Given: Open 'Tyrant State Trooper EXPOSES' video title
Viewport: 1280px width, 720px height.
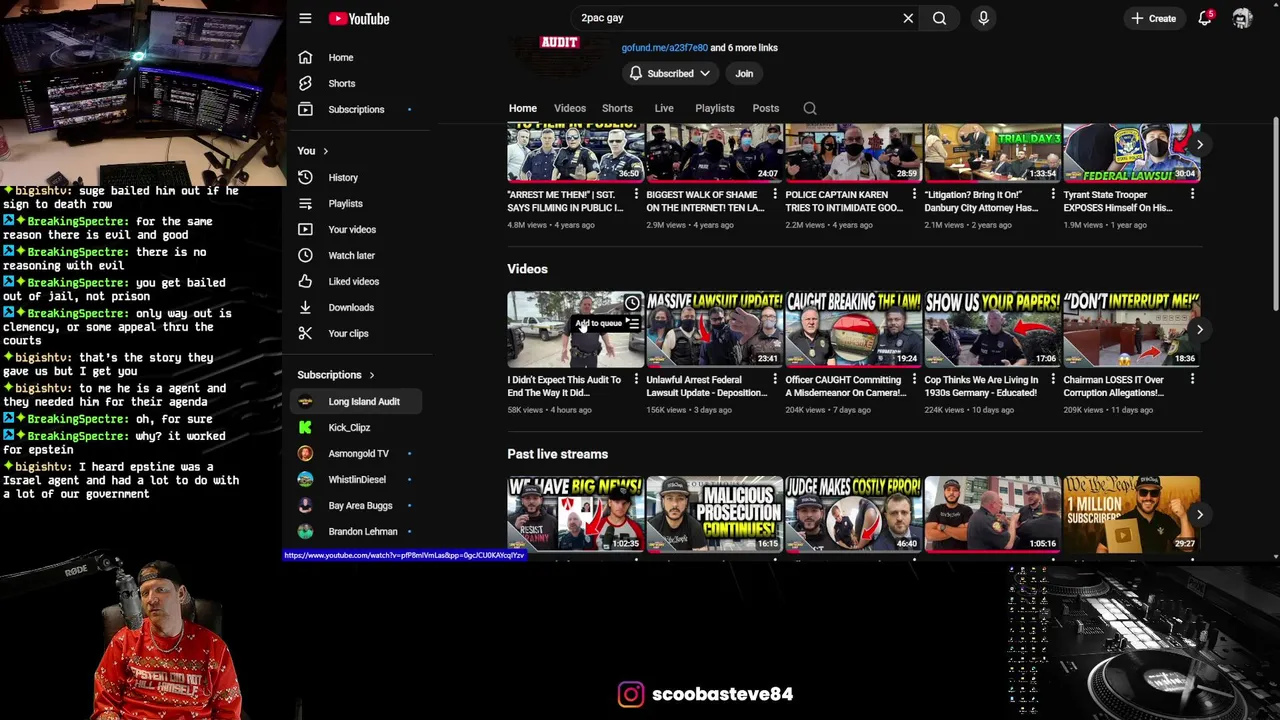Looking at the screenshot, I should pyautogui.click(x=1118, y=201).
